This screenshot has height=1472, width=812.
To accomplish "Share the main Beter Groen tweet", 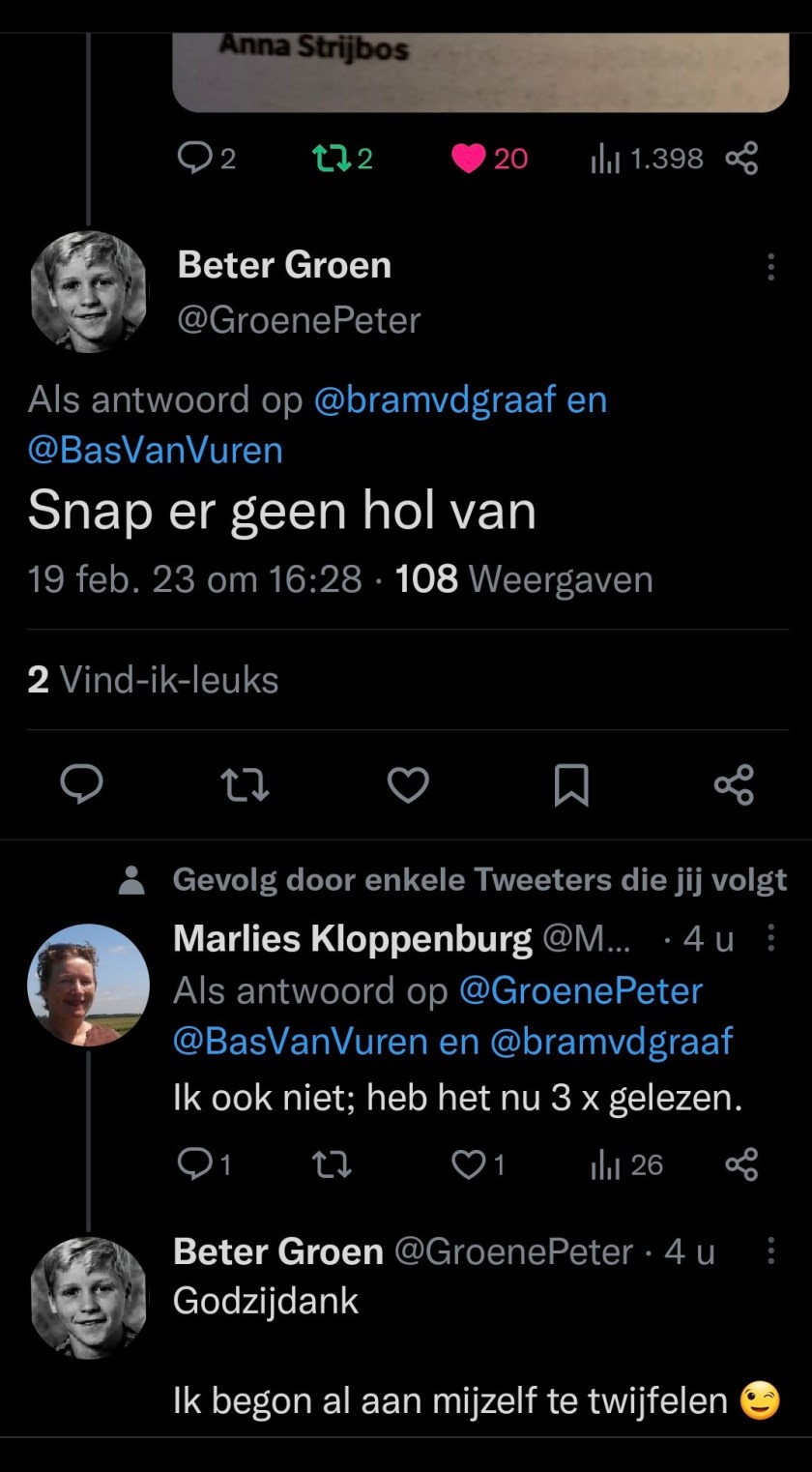I will [734, 783].
